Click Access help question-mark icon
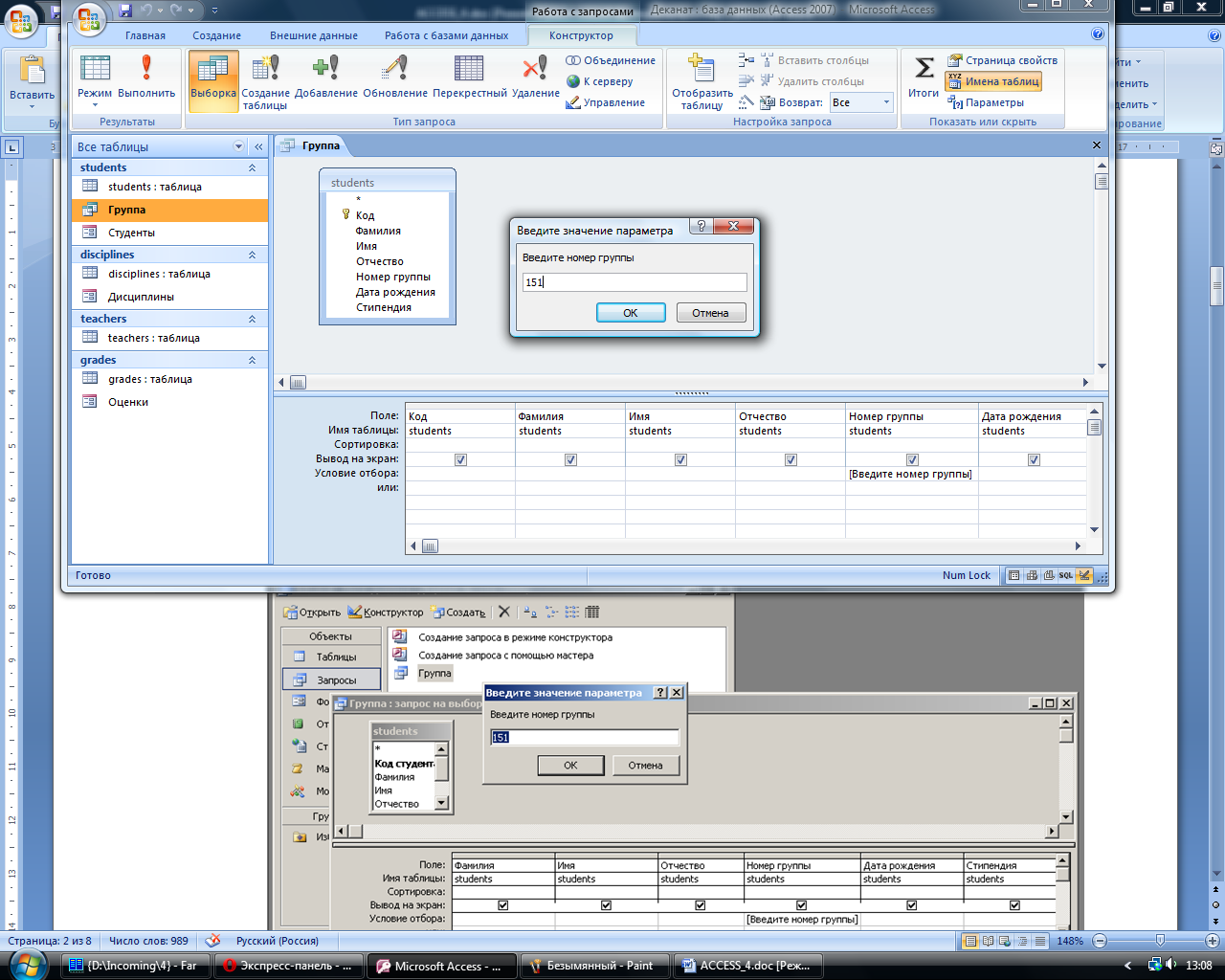The image size is (1225, 980). pyautogui.click(x=1098, y=34)
